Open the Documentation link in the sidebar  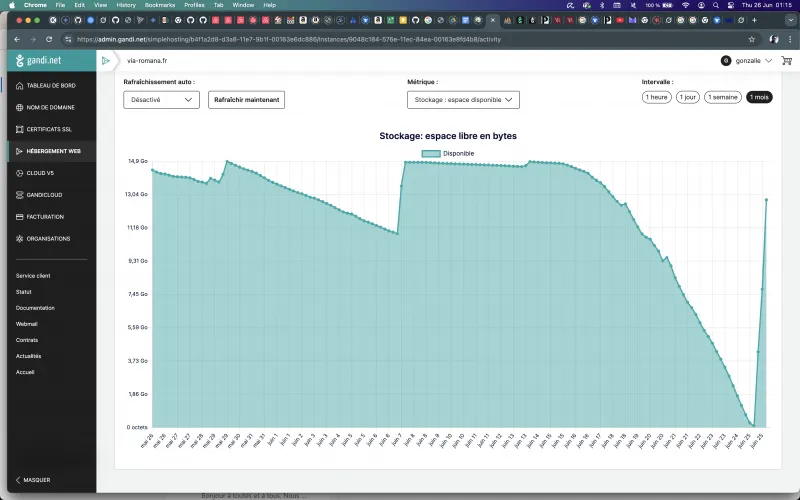[x=35, y=308]
